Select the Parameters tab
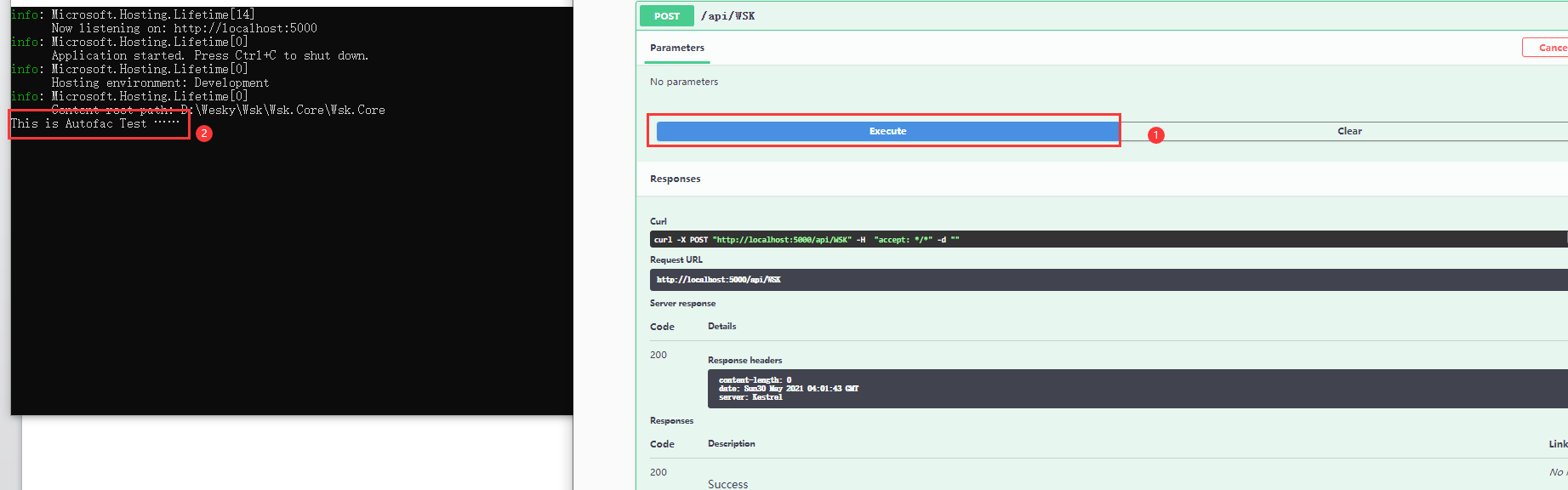 [x=677, y=48]
